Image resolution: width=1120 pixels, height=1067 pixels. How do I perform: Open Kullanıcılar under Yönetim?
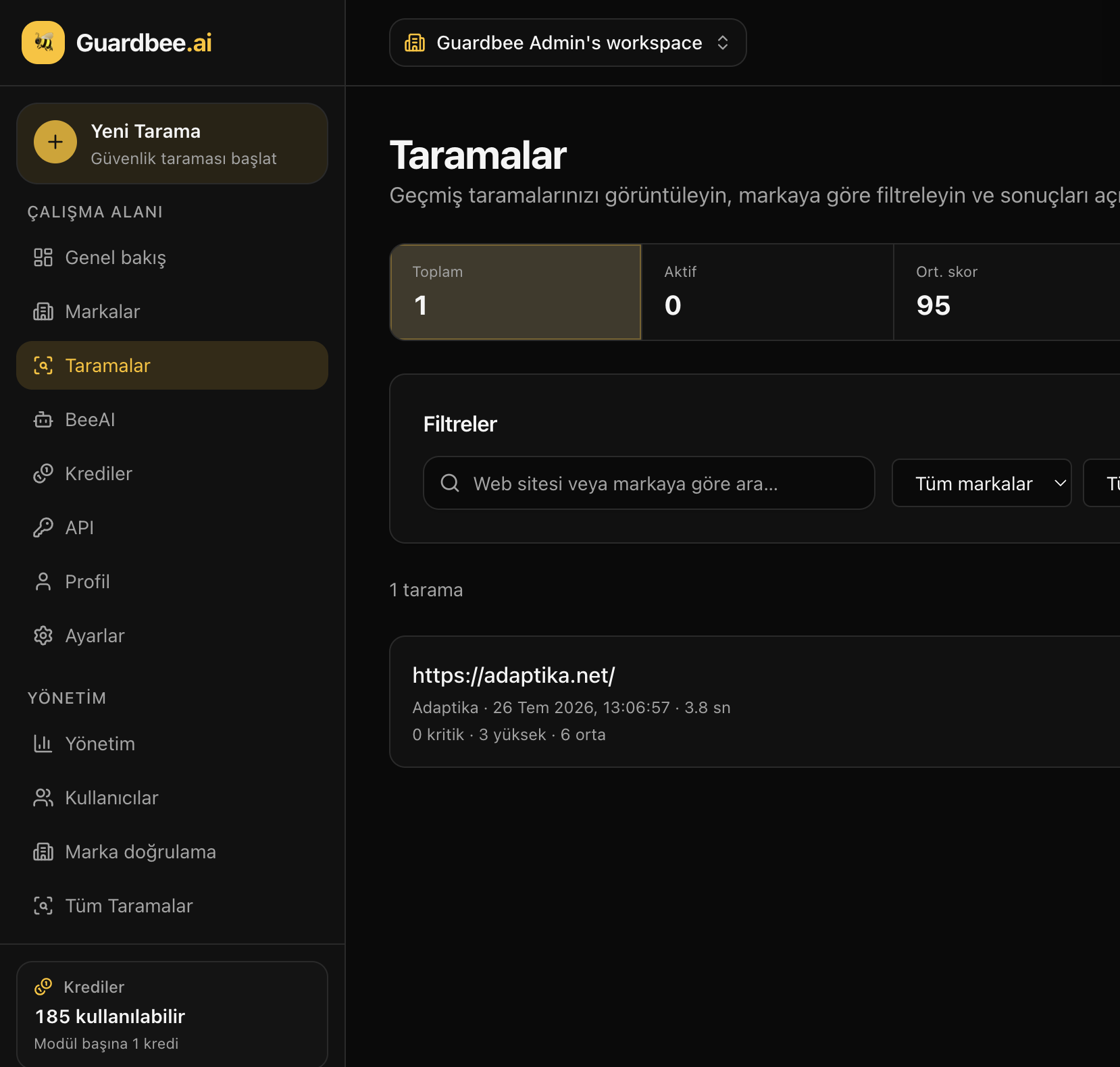172,798
